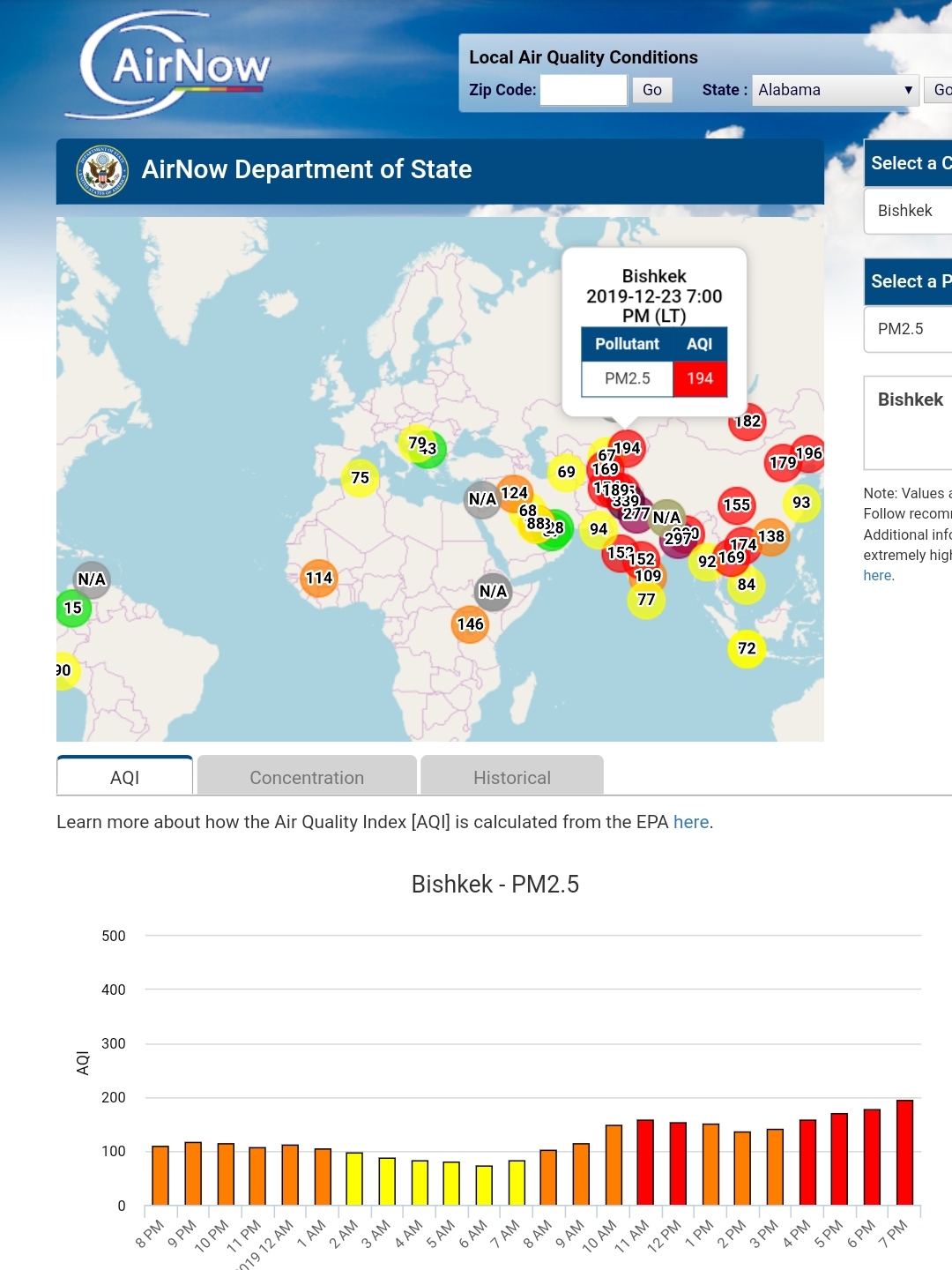
Task: Select the orange 114 map marker
Action: [319, 578]
